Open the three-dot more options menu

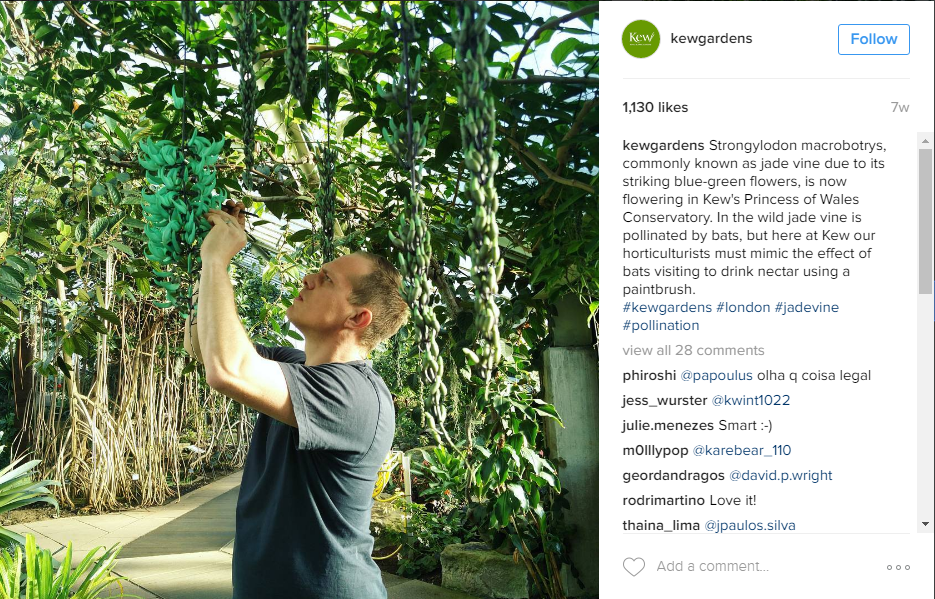[x=898, y=567]
